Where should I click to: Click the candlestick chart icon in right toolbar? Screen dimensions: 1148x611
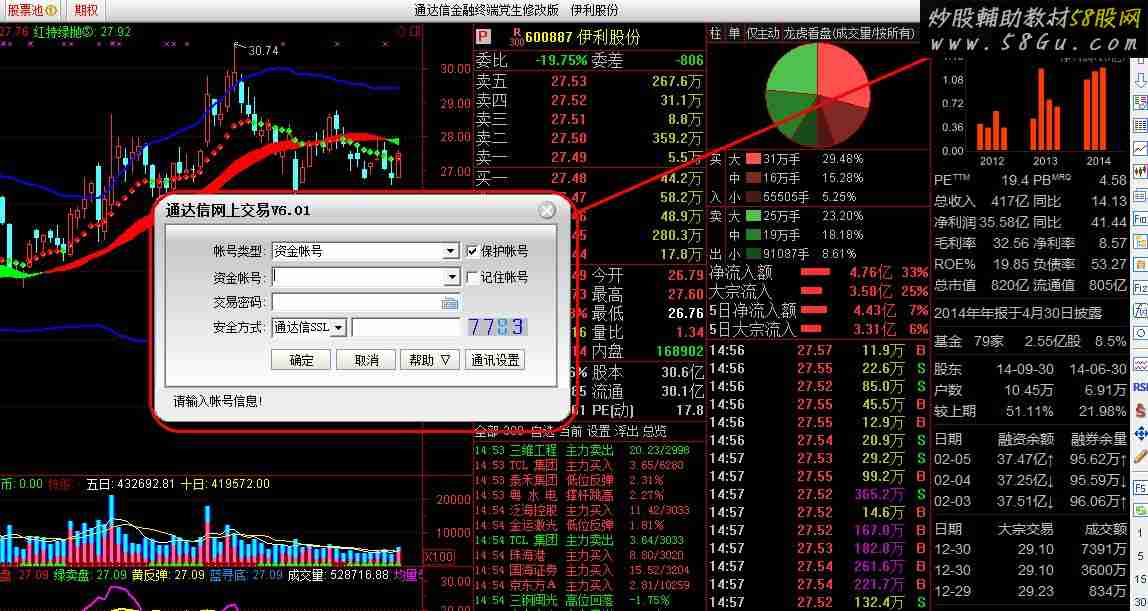(x=1140, y=173)
